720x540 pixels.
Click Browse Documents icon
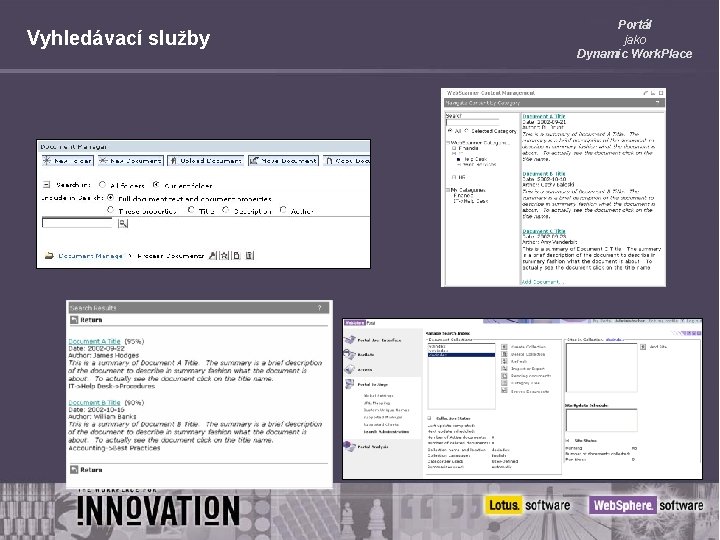pos(504,391)
